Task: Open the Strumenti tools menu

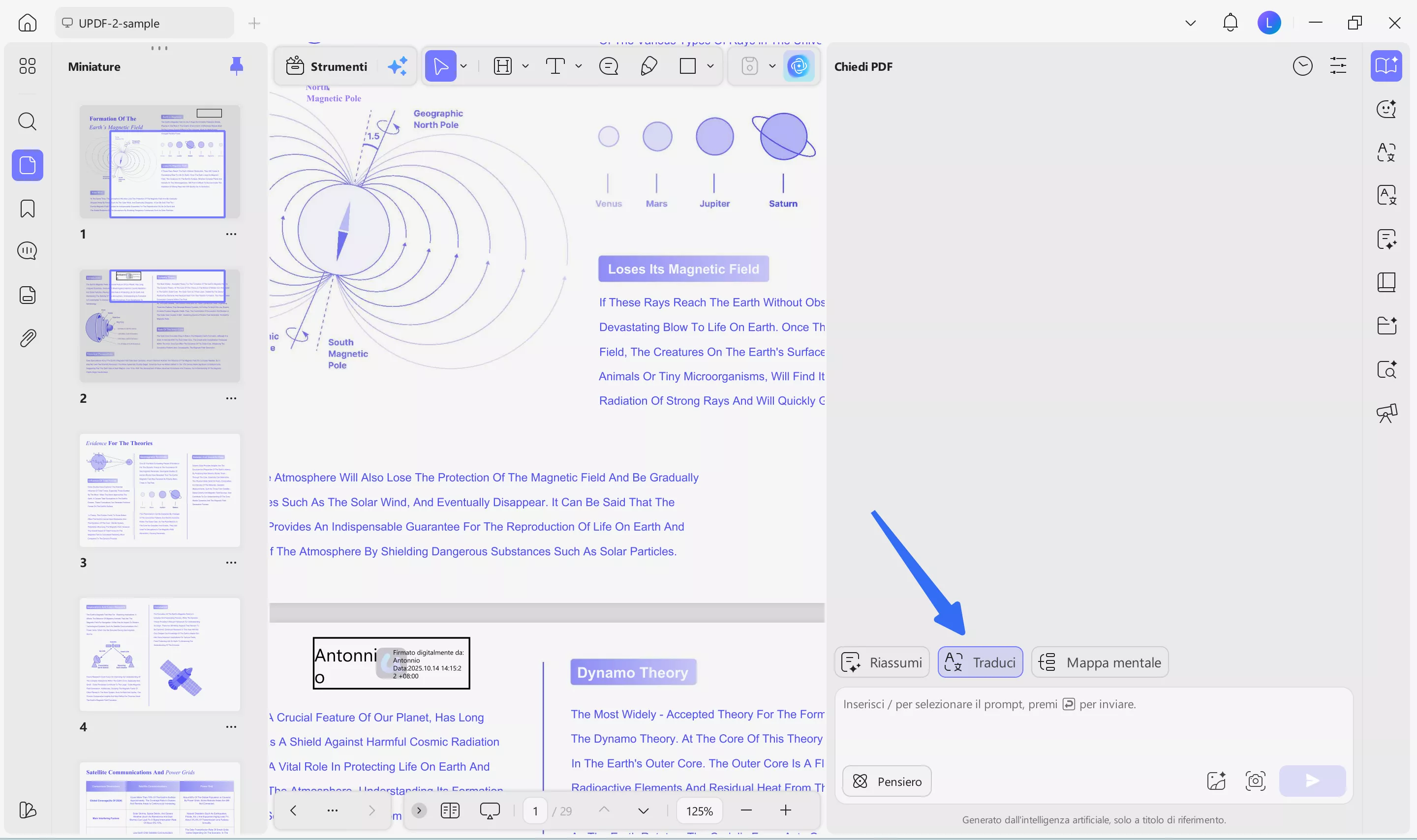Action: tap(327, 66)
